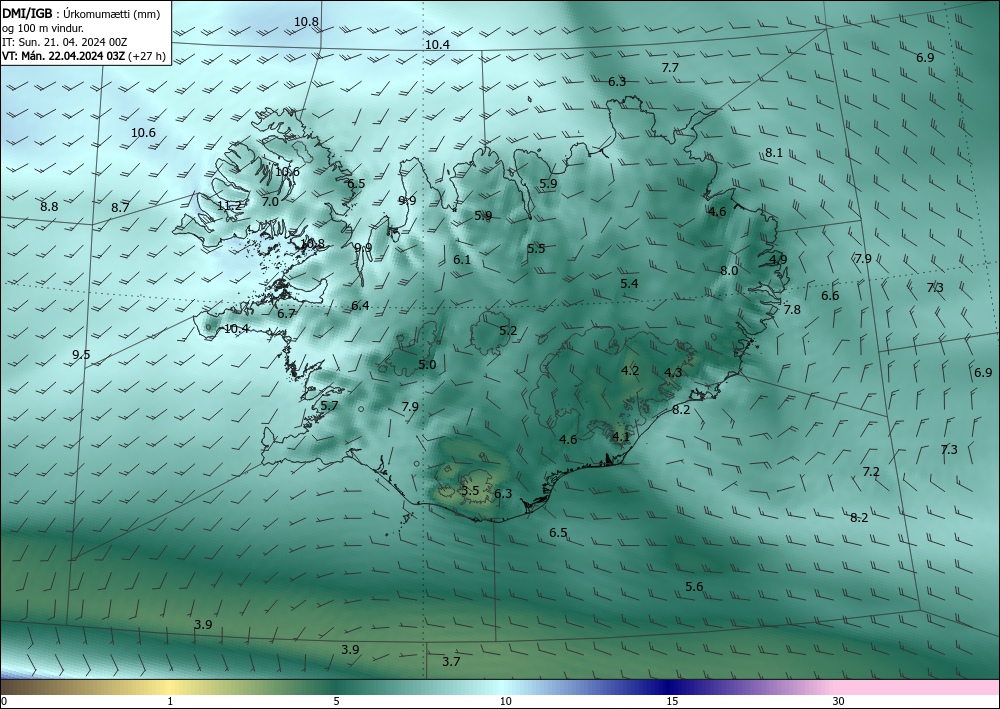Click the 7.2 value in the southeast sea
Screen dimensions: 1000x709
(x=871, y=472)
